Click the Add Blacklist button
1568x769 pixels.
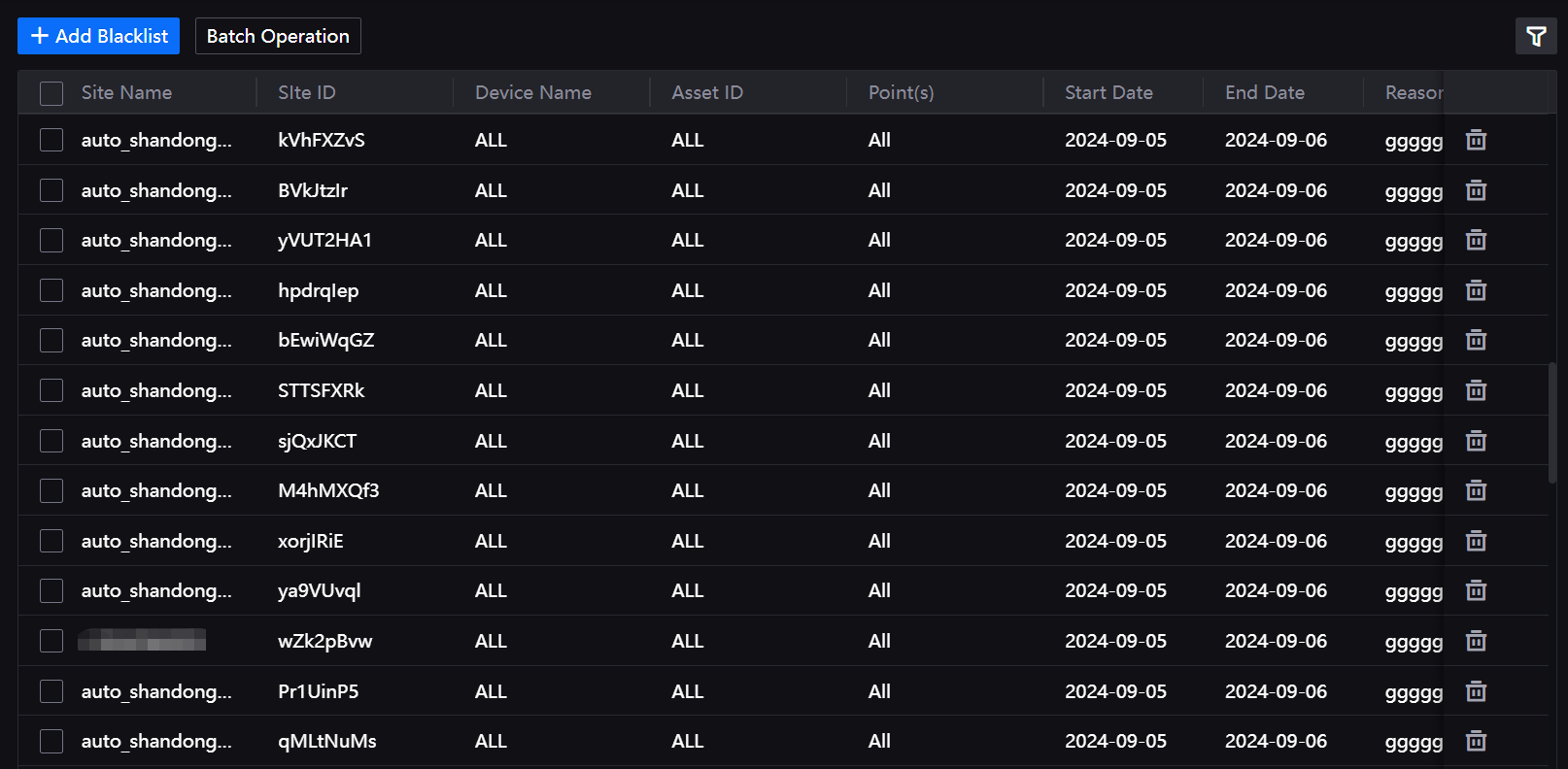pyautogui.click(x=99, y=36)
